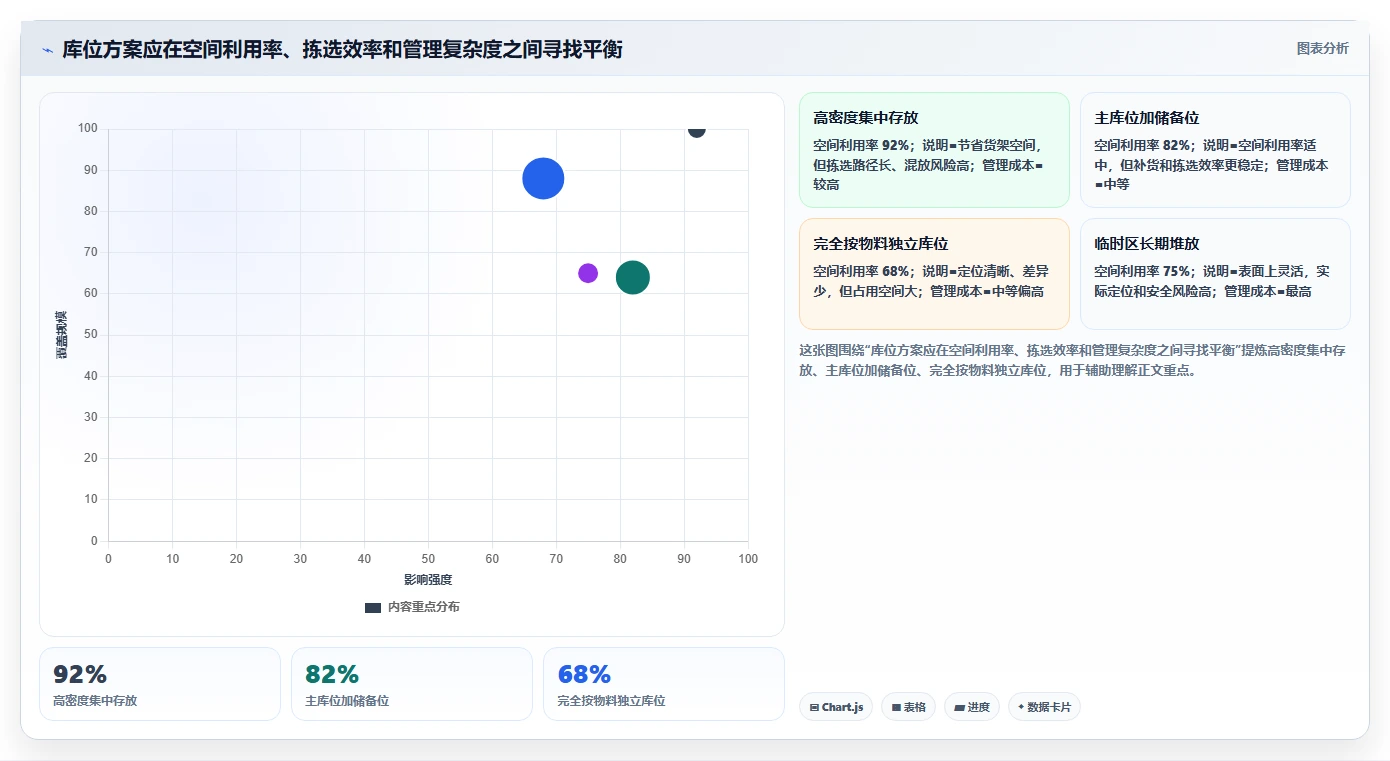Click the icon inside 进度 chip
The height and width of the screenshot is (761, 1390).
pyautogui.click(x=959, y=708)
